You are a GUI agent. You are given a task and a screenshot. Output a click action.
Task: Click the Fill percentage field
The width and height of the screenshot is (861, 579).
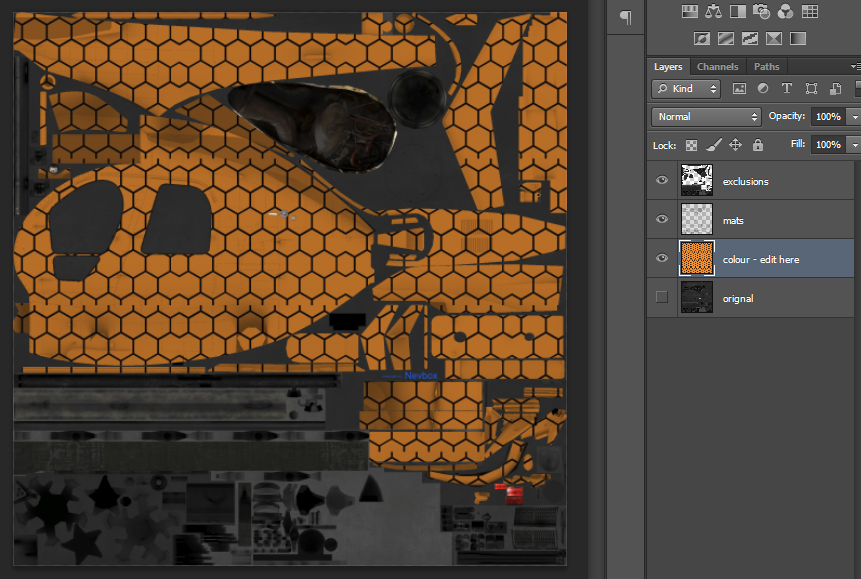pyautogui.click(x=827, y=145)
